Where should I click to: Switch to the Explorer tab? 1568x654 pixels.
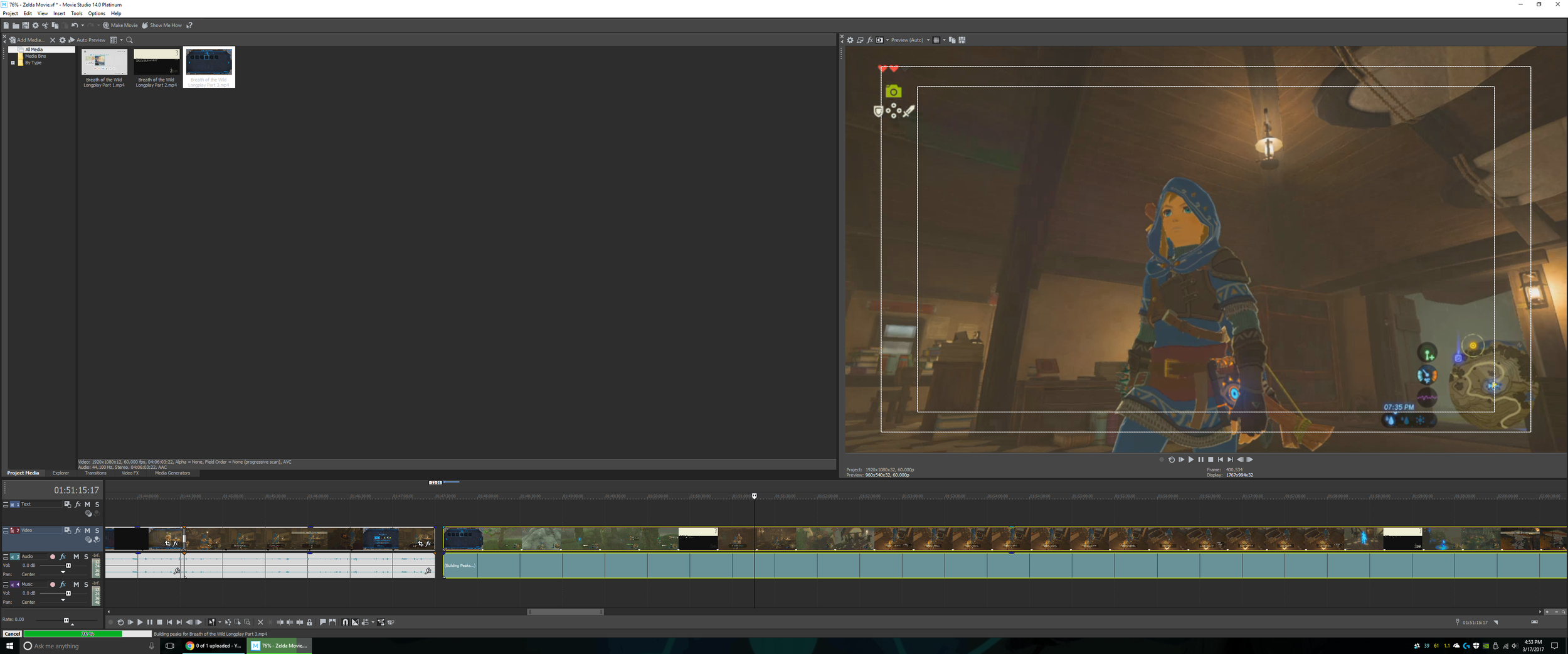61,473
